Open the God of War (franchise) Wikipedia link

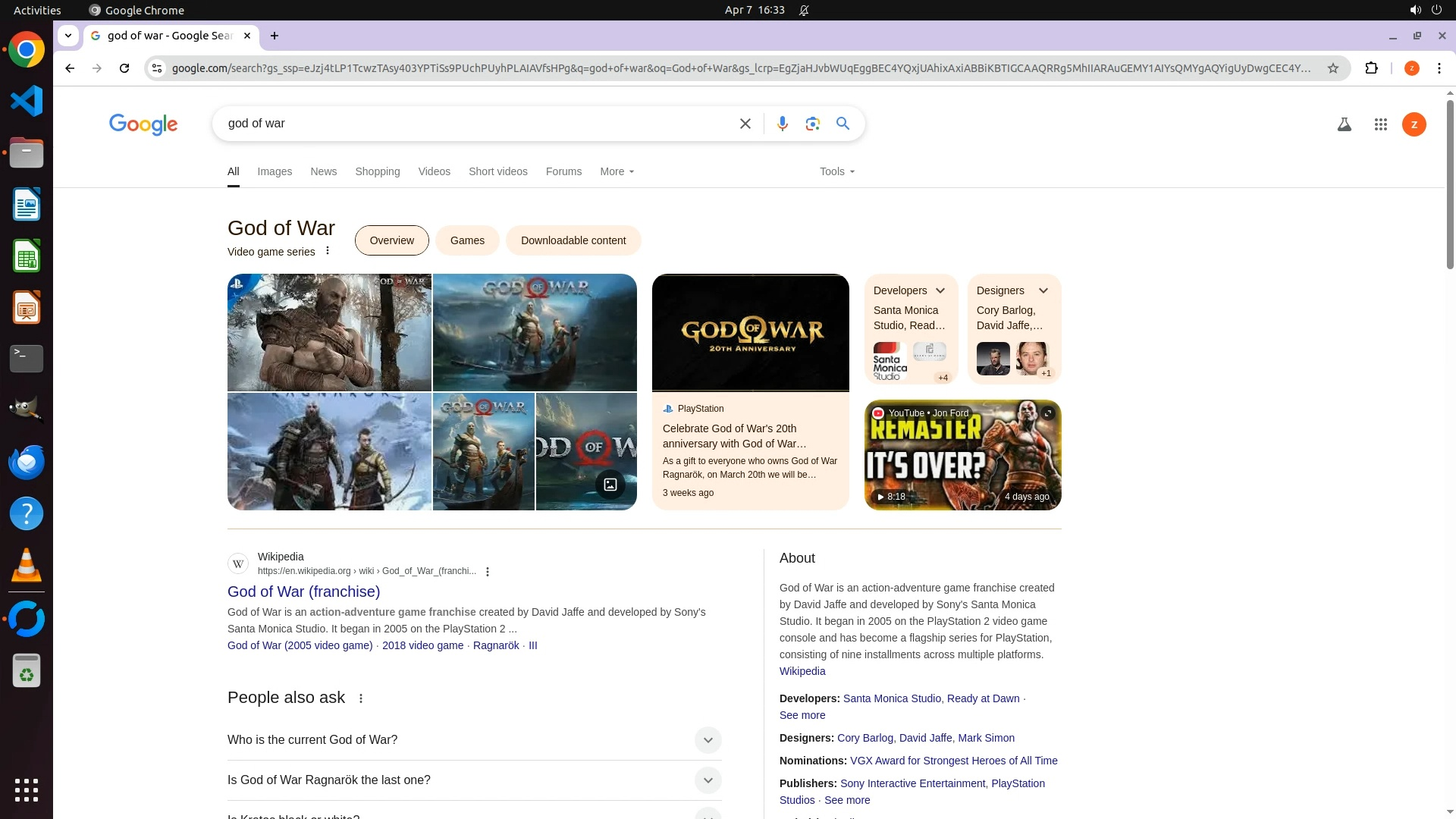303,591
